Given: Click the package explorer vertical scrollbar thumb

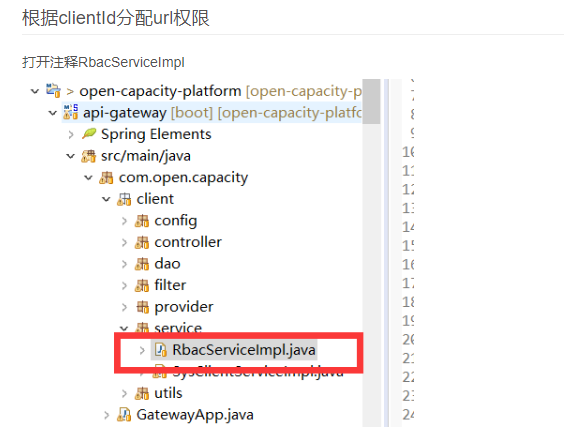Looking at the screenshot, I should pyautogui.click(x=371, y=101).
